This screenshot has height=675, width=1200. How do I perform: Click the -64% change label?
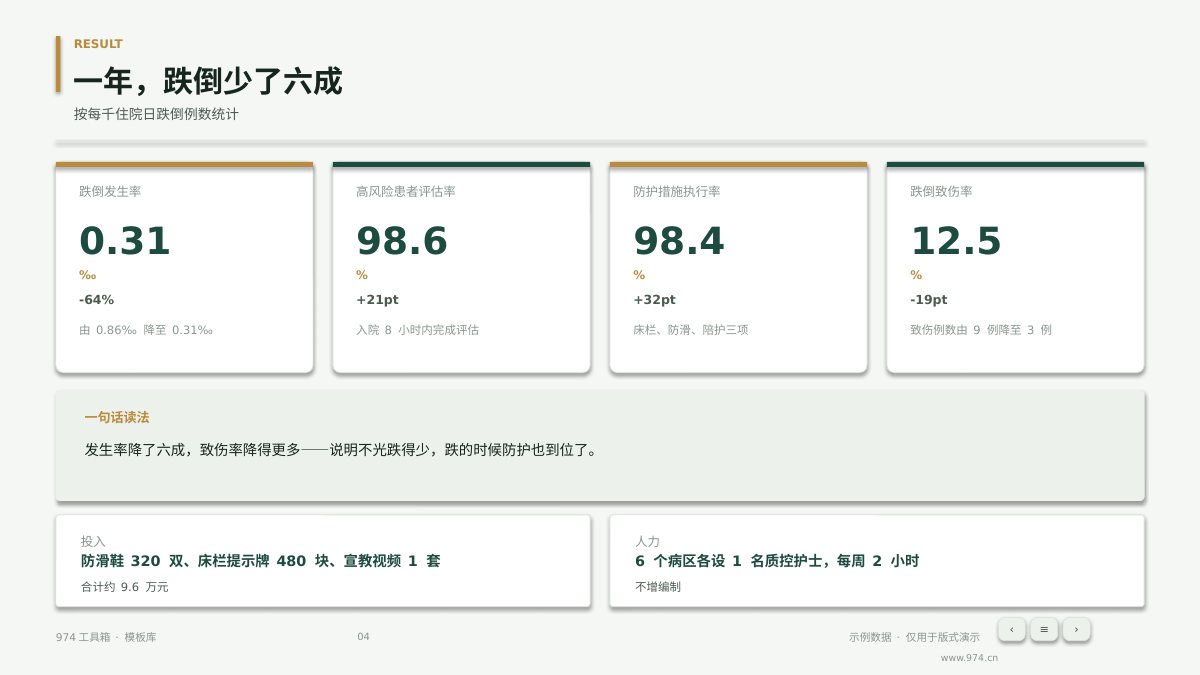(97, 300)
